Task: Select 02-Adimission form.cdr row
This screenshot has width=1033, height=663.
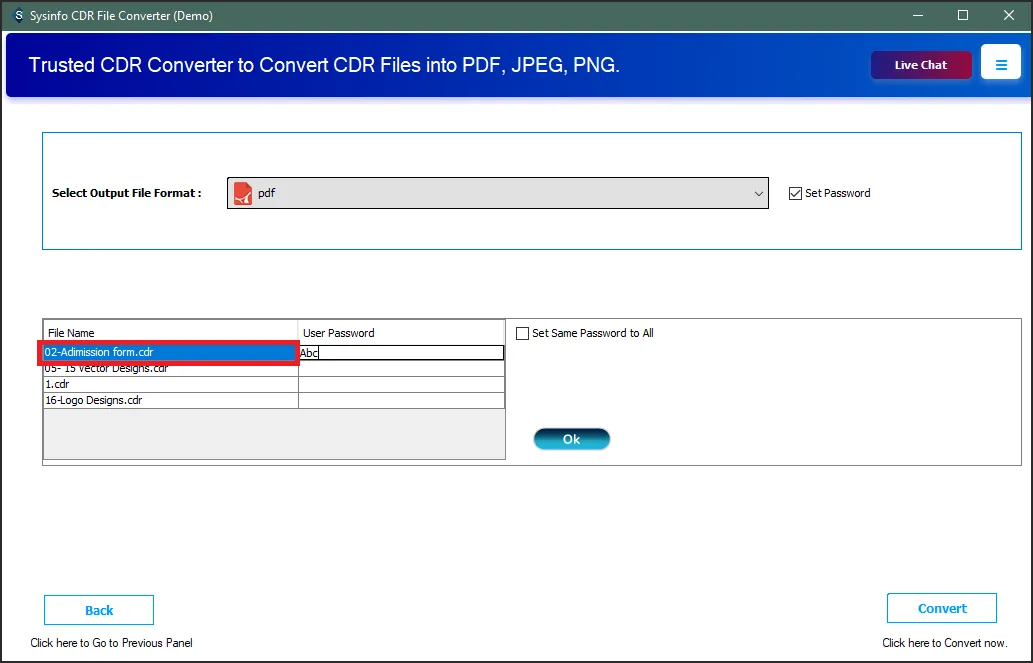Action: coord(169,353)
